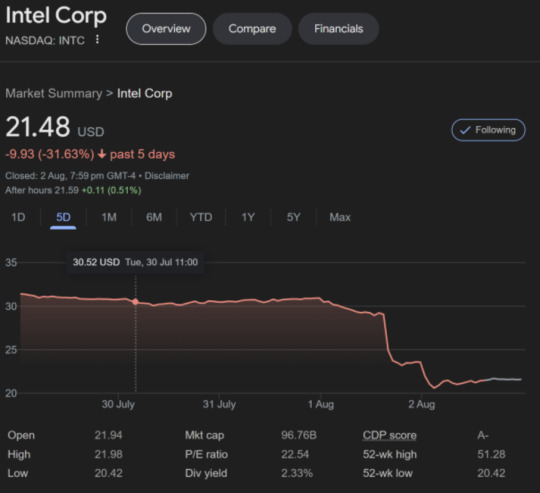This screenshot has width=540, height=493.
Task: Click the 52-wk high value 51.28
Action: point(491,454)
